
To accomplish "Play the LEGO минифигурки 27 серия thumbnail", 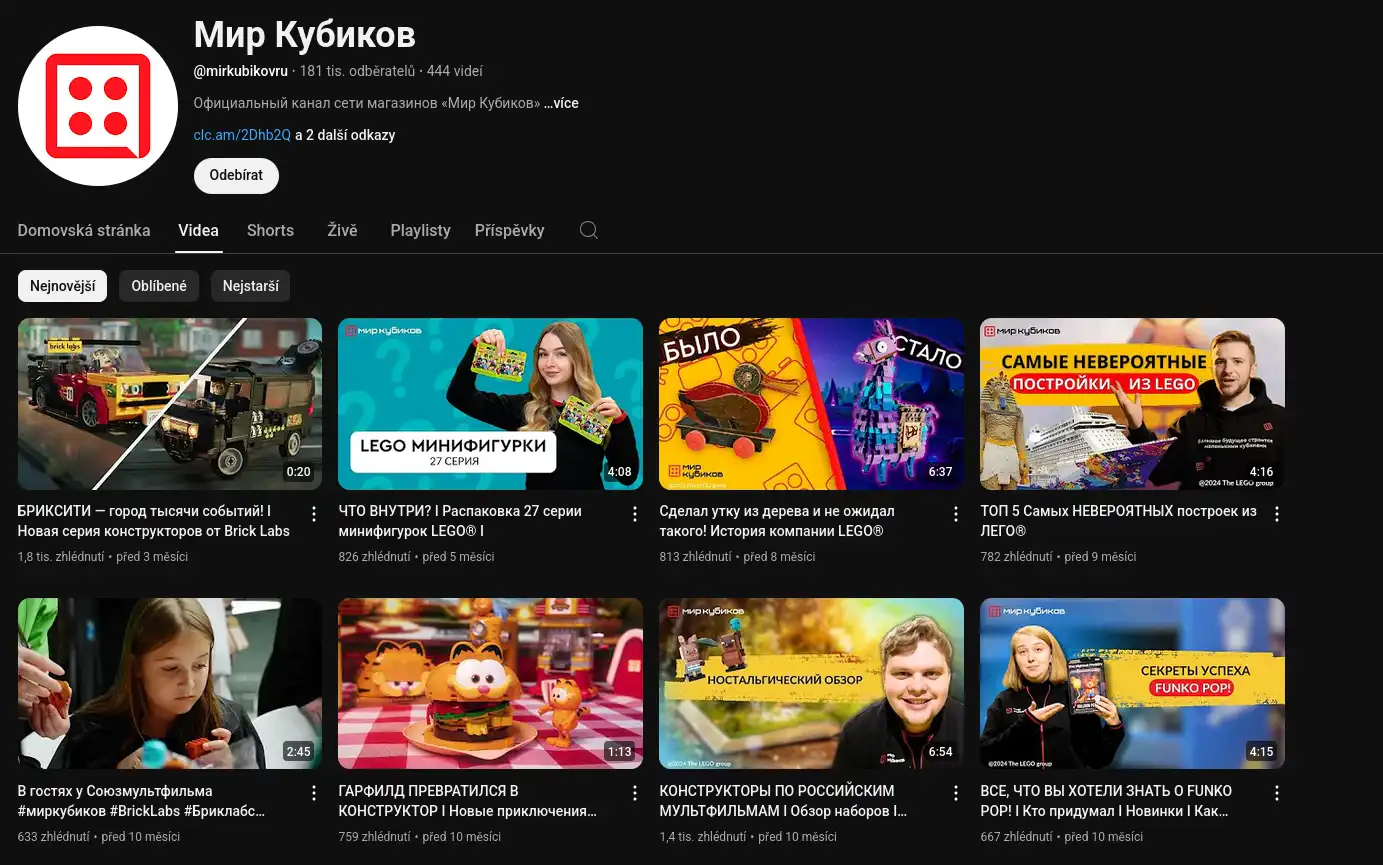I will 490,403.
